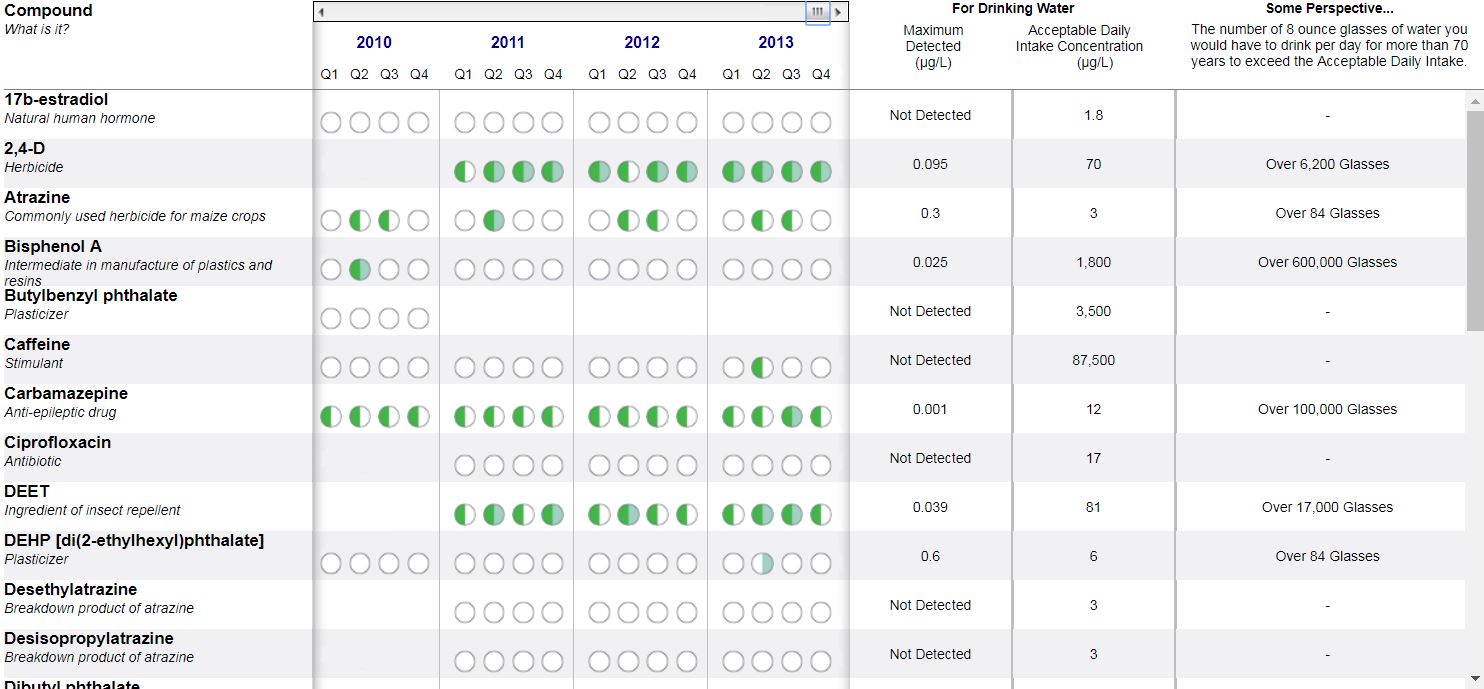Click Bisphenol A's 2010 Q2 detection icon

(360, 269)
